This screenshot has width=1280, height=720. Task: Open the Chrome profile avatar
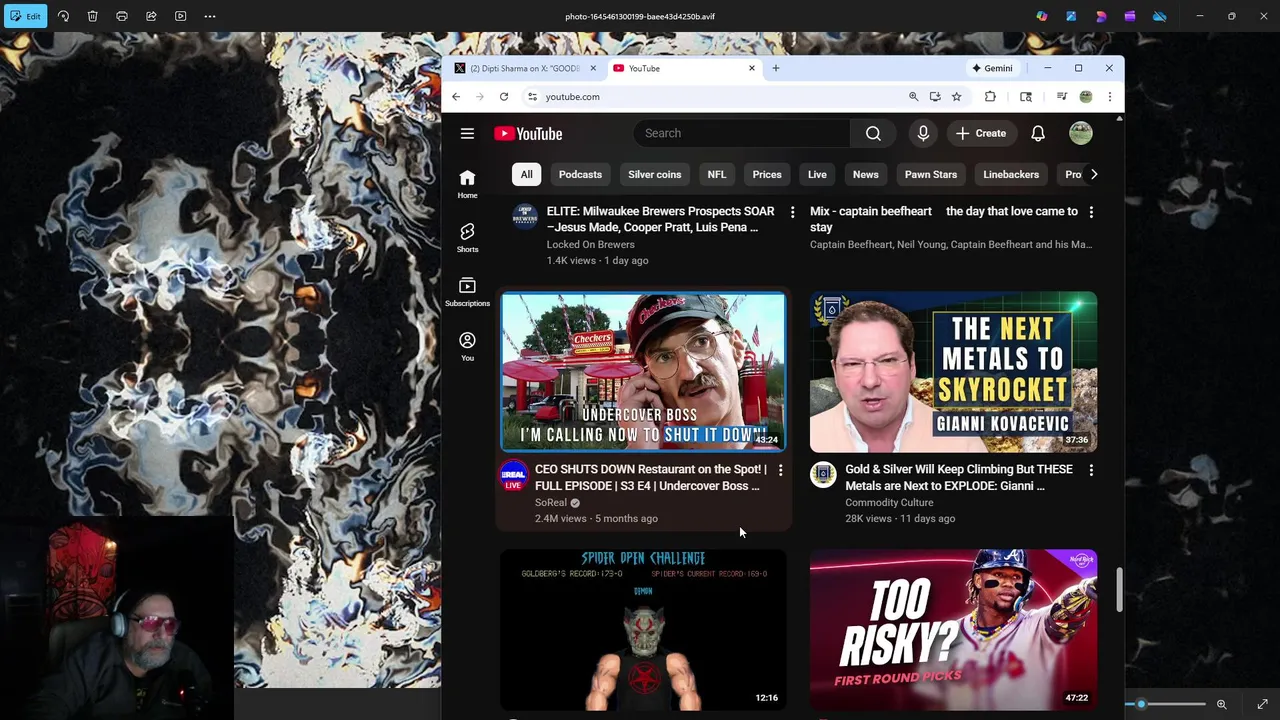1085,97
